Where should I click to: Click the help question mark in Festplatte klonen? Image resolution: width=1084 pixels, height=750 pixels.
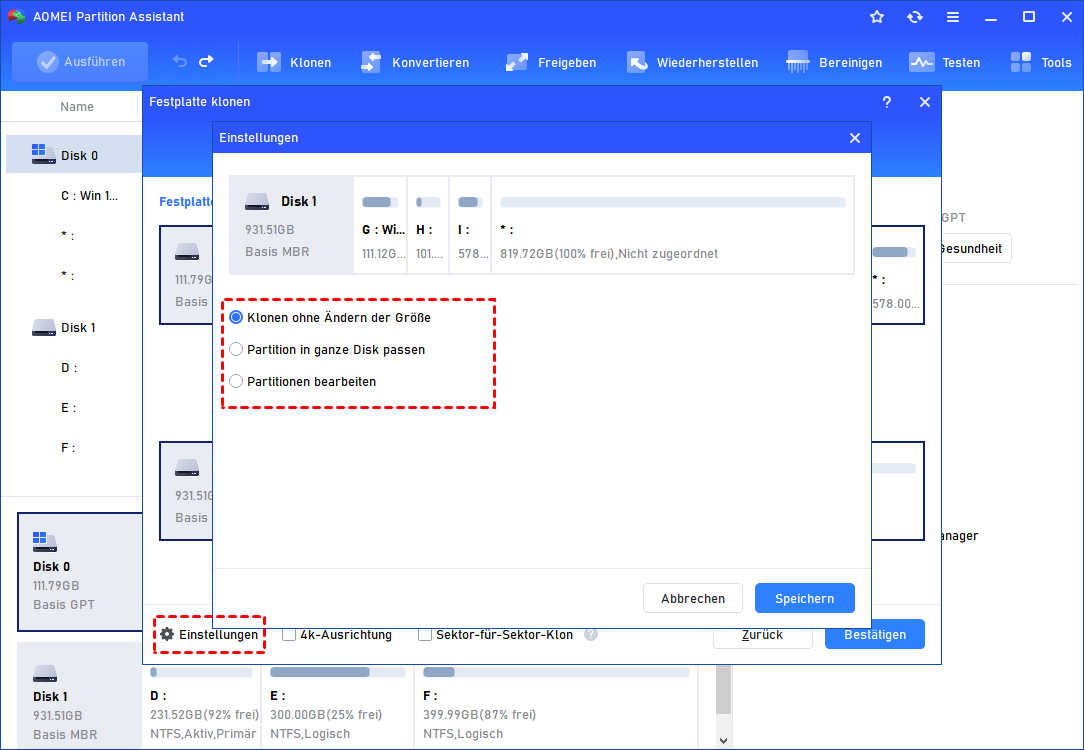click(x=887, y=102)
